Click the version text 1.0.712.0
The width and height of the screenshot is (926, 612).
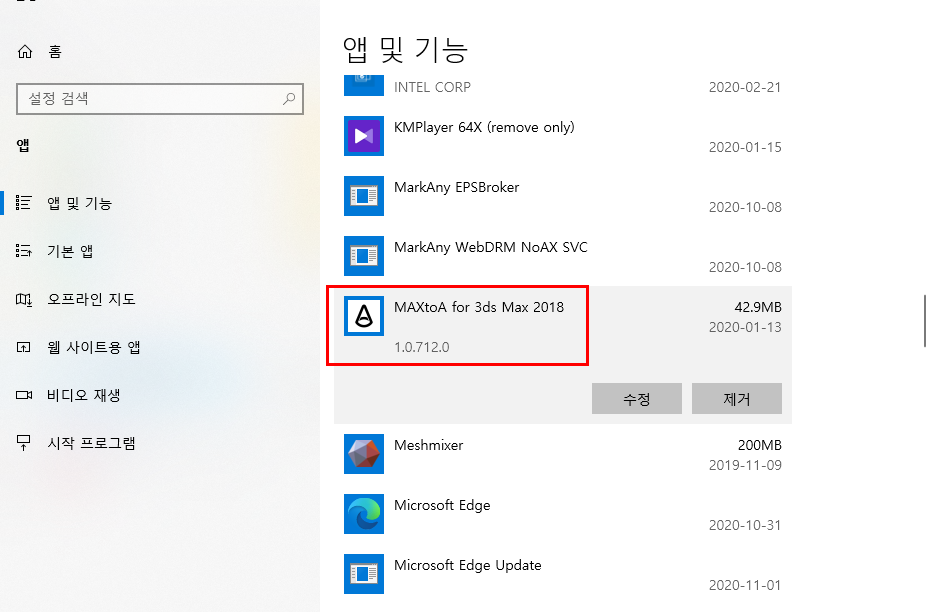coord(422,347)
